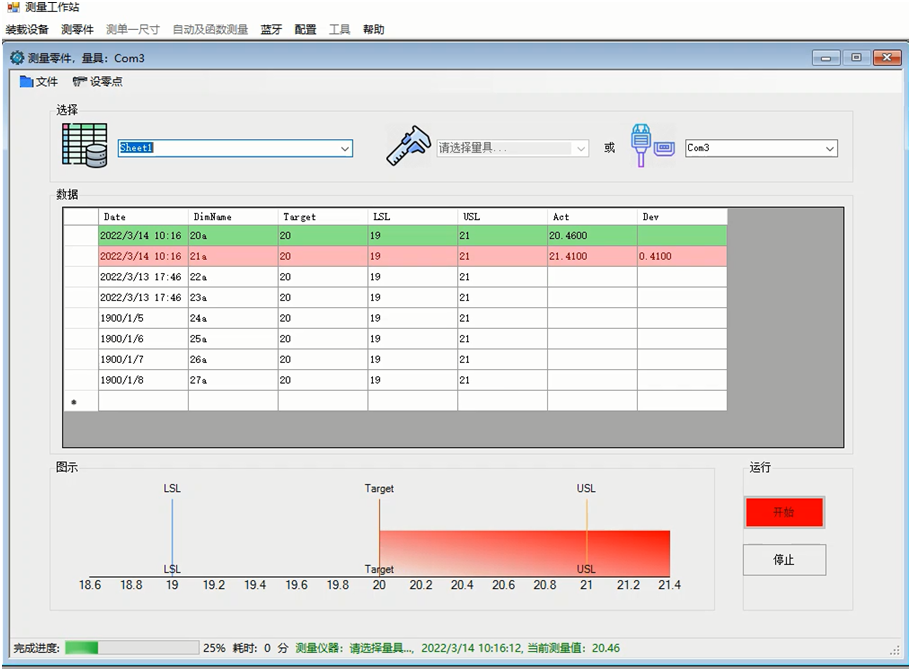Click the 文件 folder icon in toolbar
The image size is (911, 671).
27,82
